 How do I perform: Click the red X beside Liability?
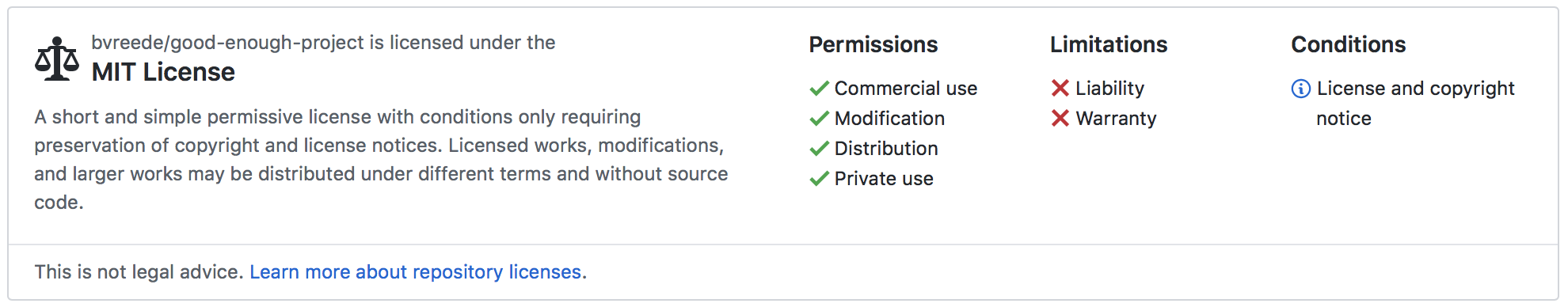coord(1060,88)
